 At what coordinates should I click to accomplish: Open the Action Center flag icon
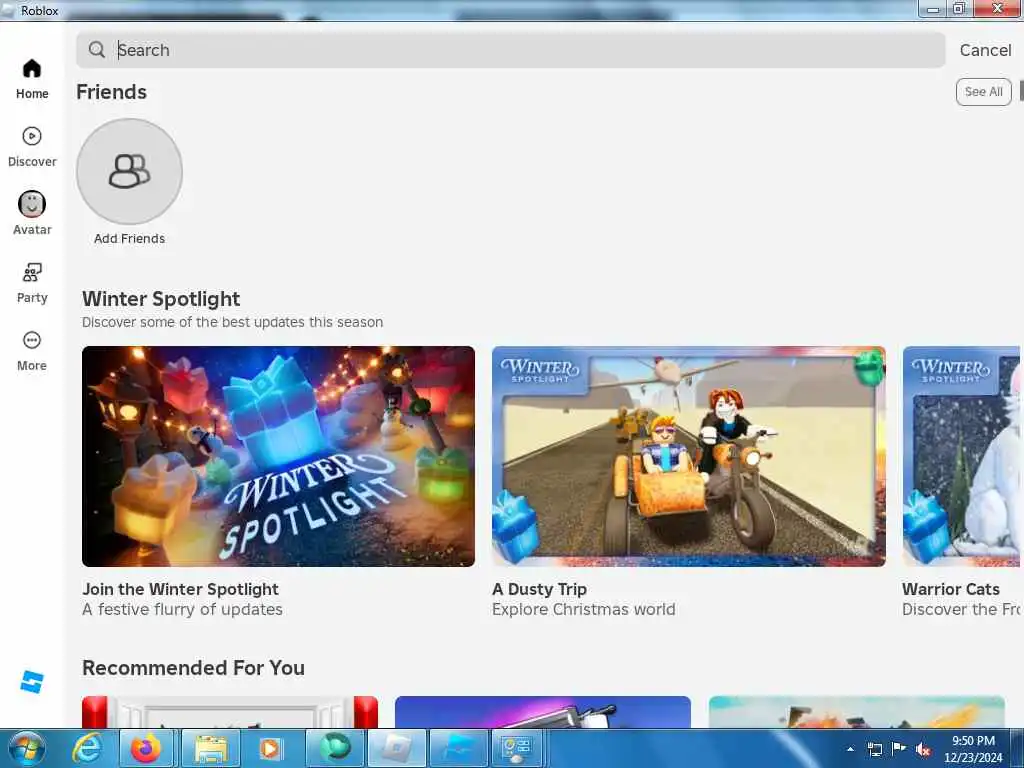click(899, 749)
